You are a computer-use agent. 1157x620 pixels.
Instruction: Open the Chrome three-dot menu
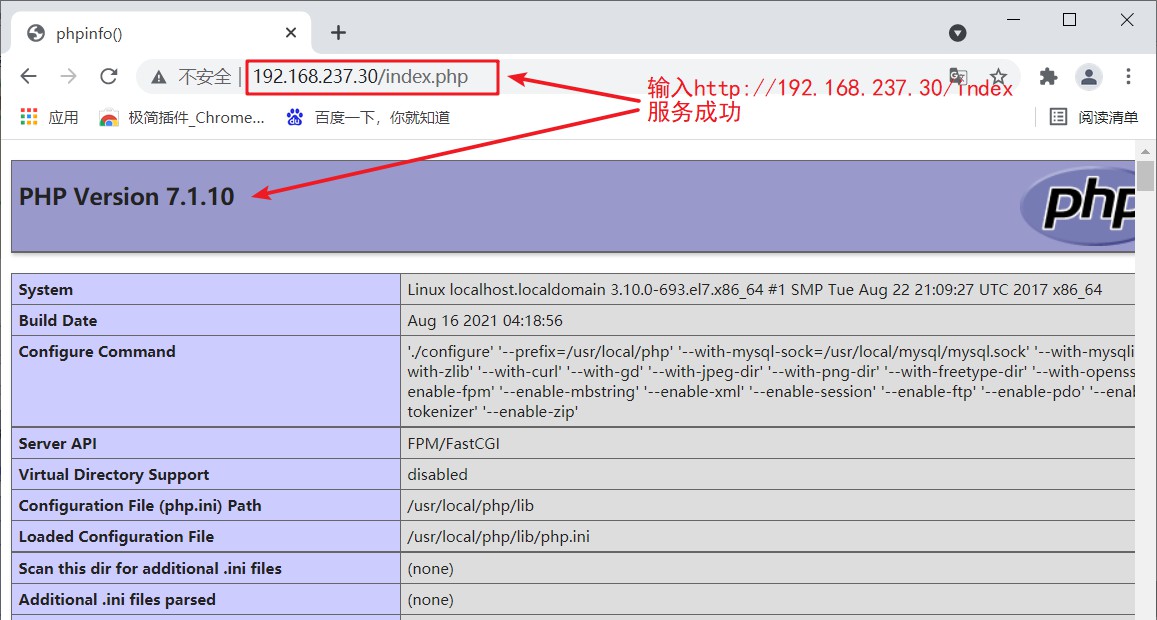1127,76
